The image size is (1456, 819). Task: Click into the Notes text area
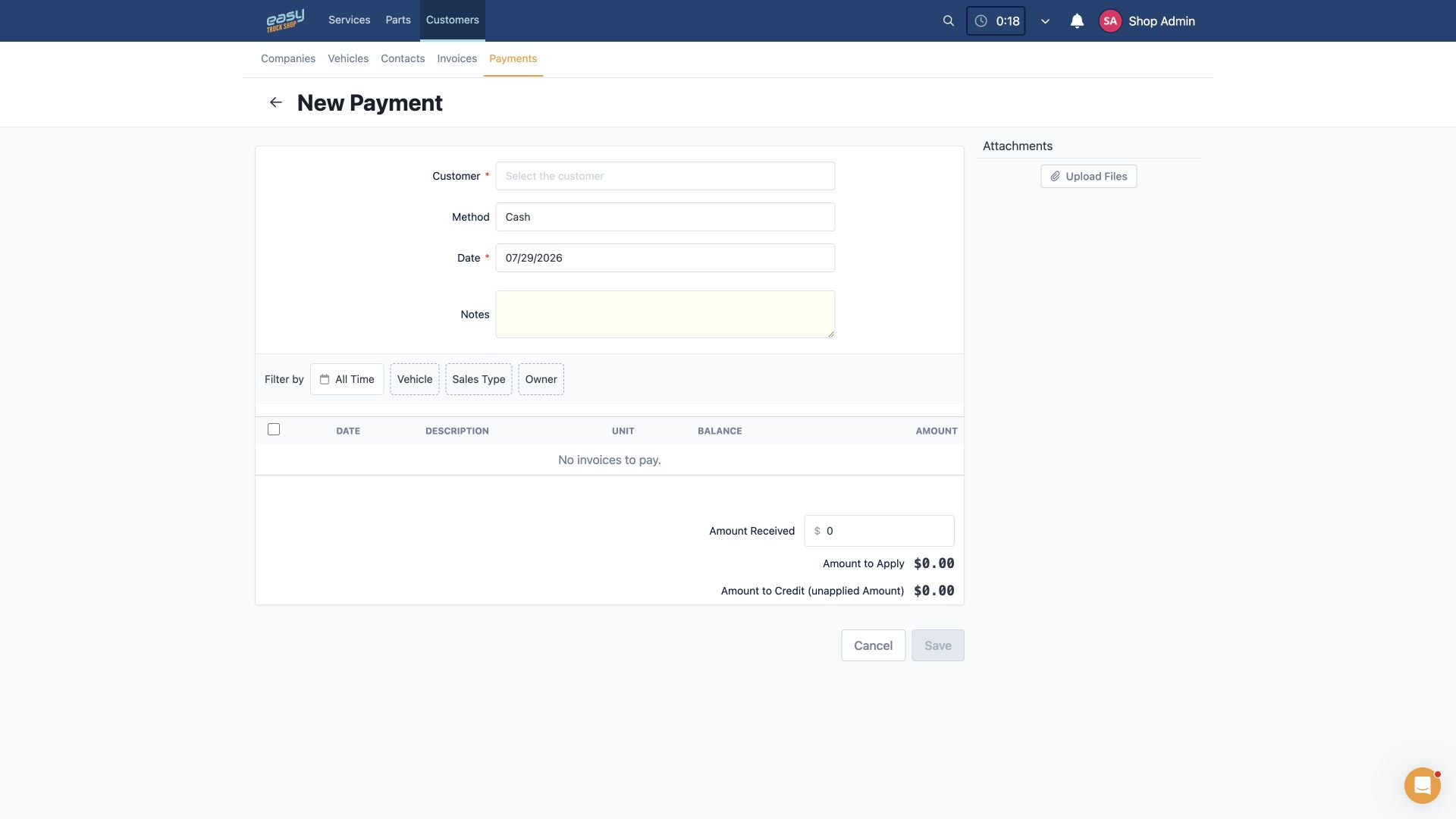[665, 314]
